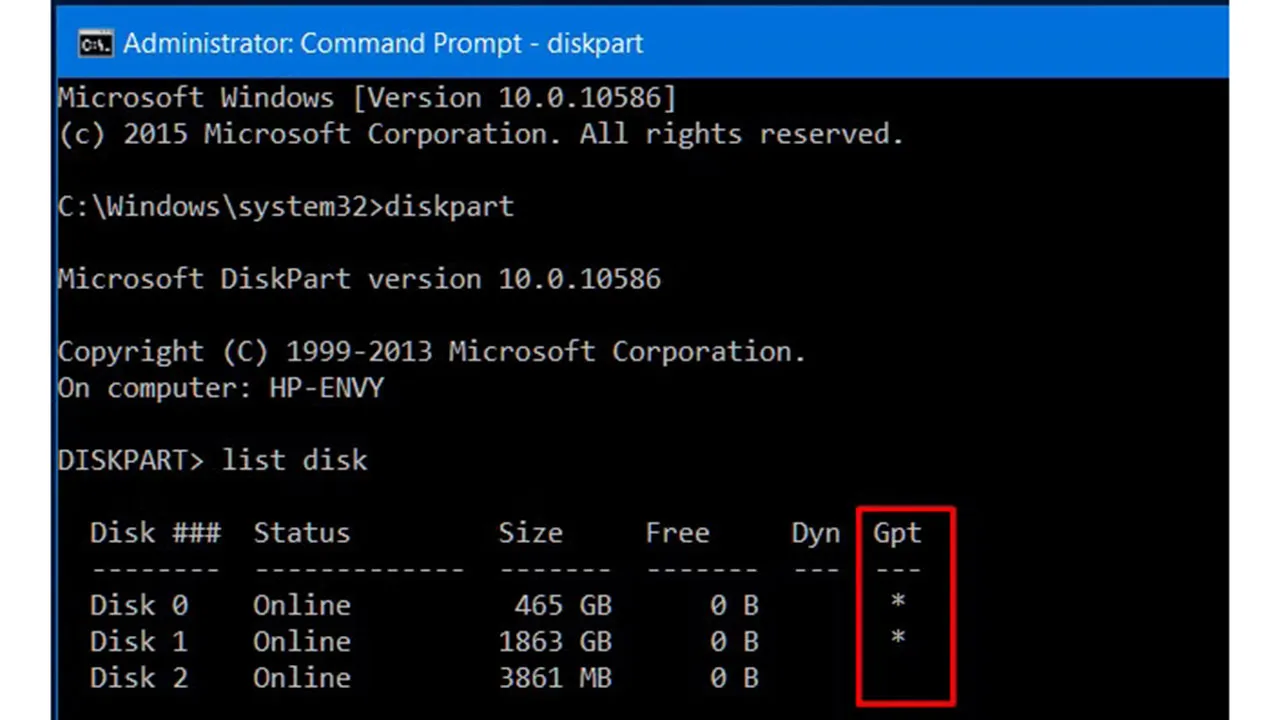The image size is (1280, 720).
Task: Select the Dyn column header
Action: tap(815, 532)
